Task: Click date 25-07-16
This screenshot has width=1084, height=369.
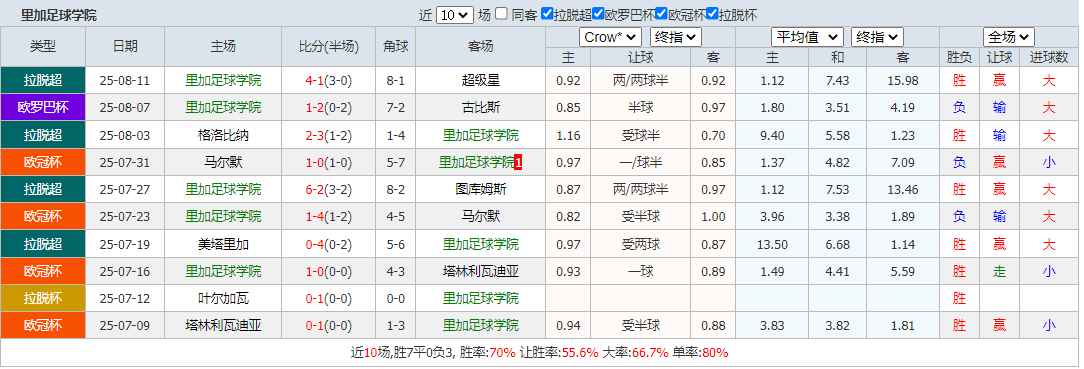Action: pos(124,272)
